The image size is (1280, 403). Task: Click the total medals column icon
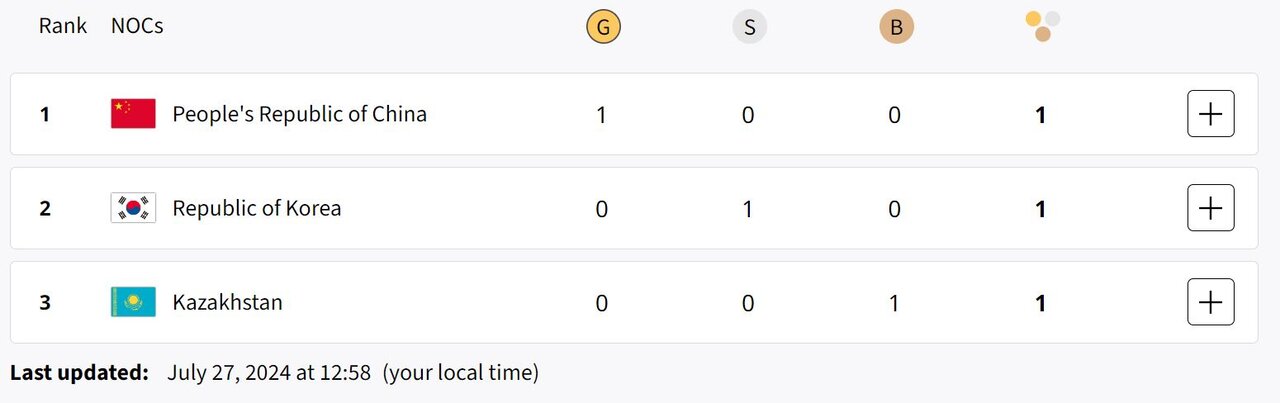(1043, 27)
